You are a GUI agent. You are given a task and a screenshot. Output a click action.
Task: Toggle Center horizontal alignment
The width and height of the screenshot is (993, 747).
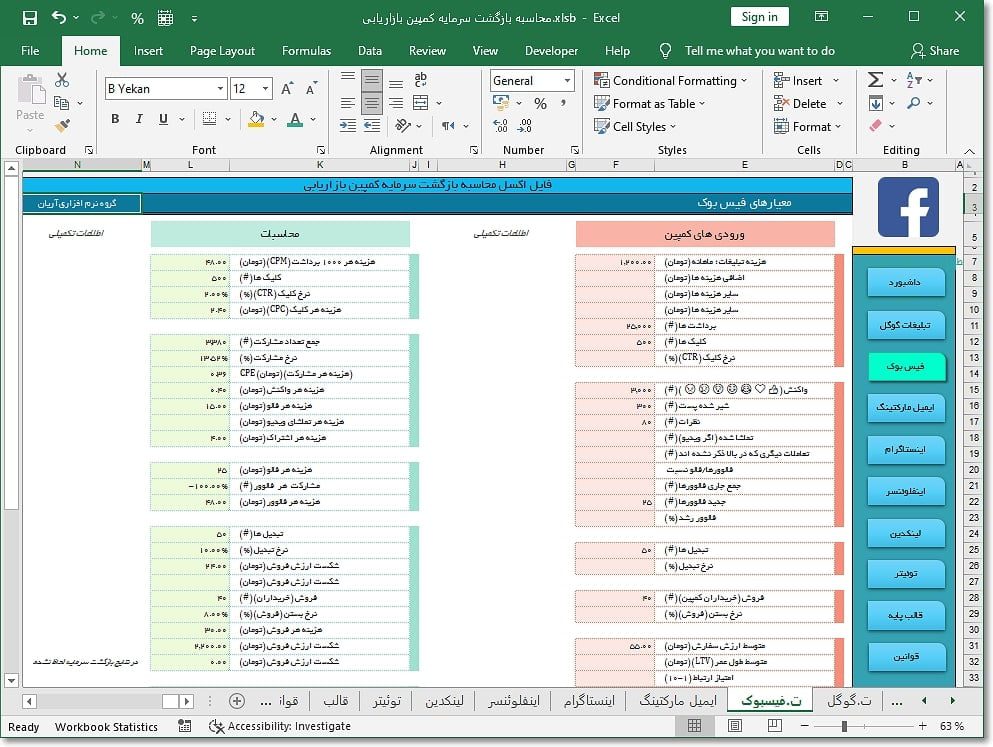[372, 103]
